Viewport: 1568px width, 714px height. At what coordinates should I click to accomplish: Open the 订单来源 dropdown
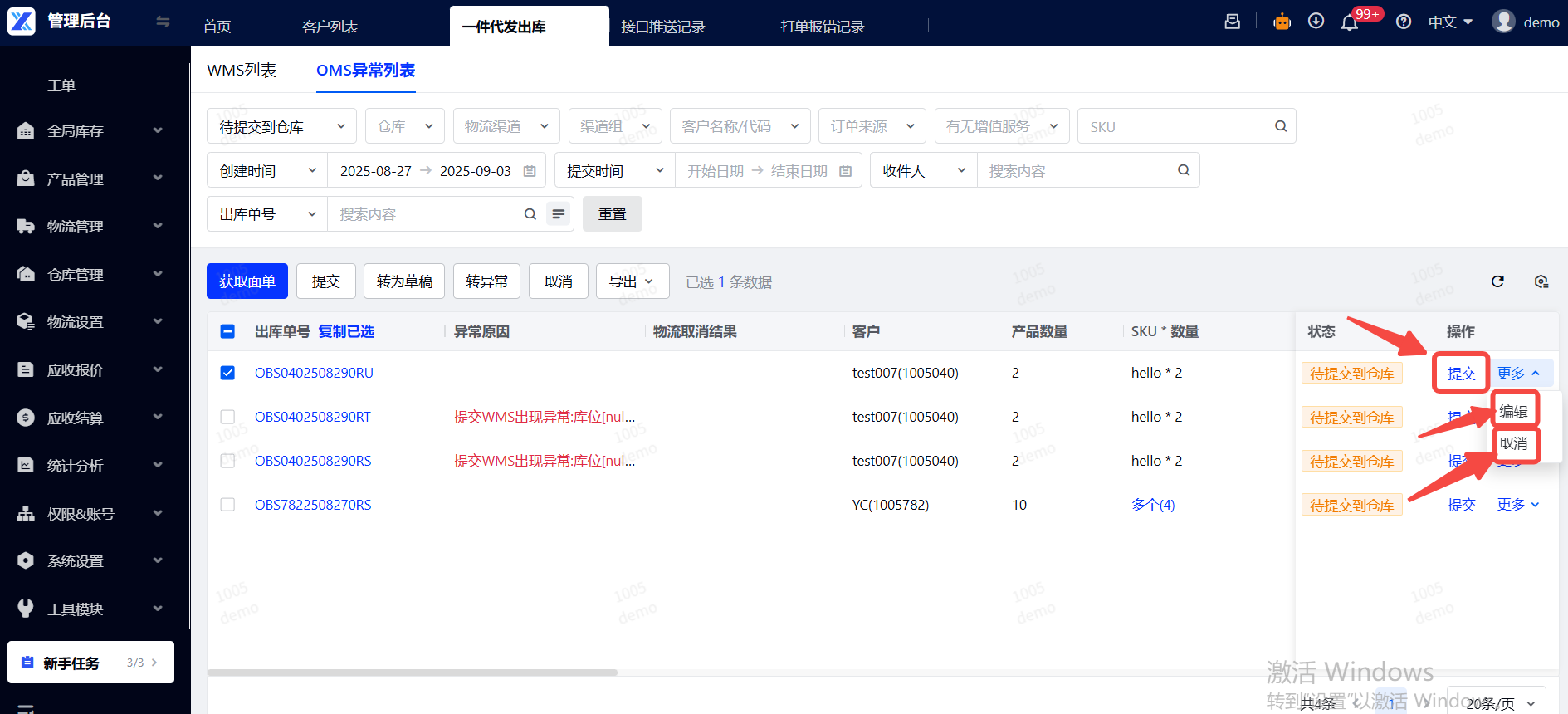[872, 126]
